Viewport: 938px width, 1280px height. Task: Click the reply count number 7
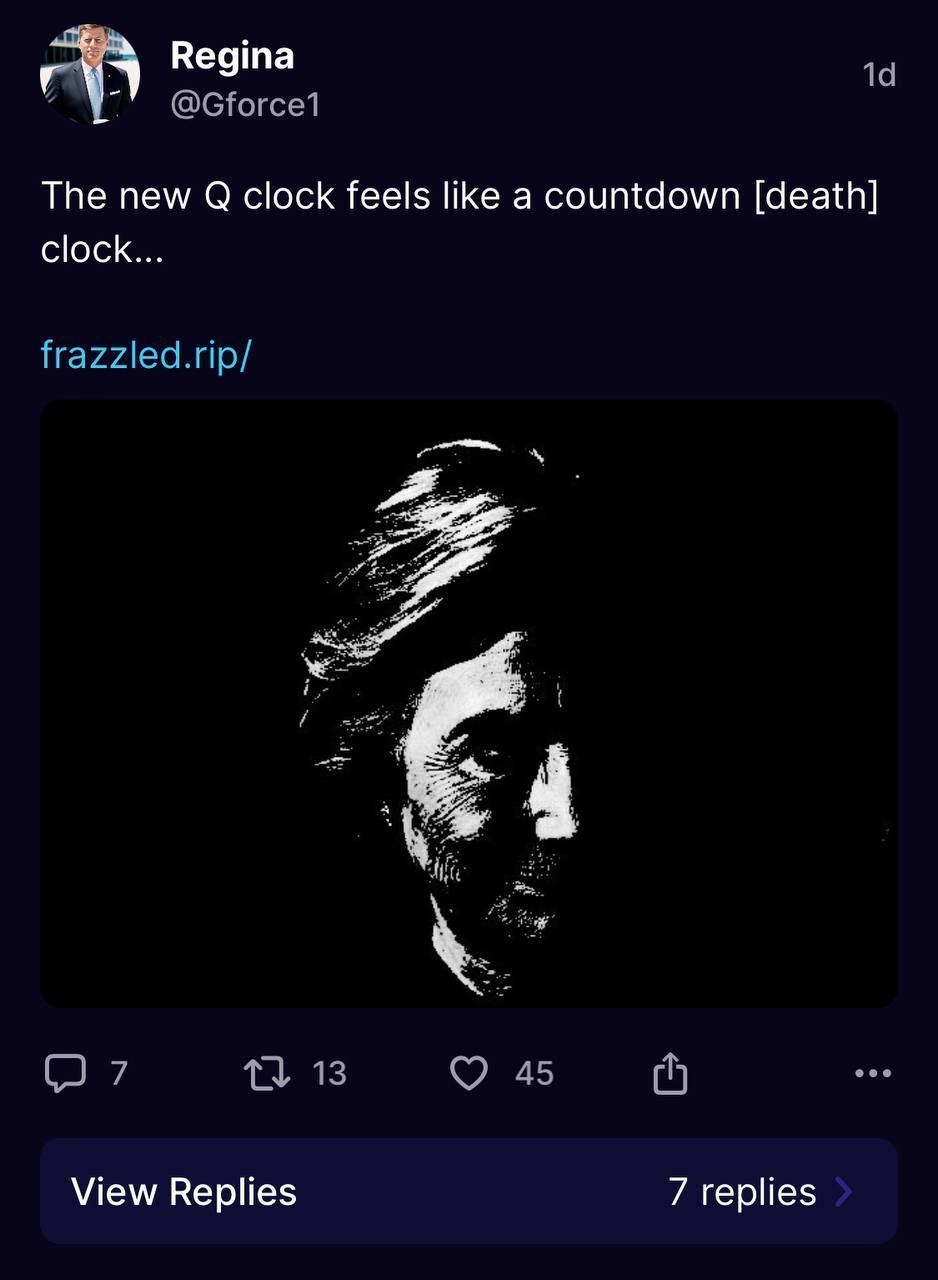(119, 1074)
